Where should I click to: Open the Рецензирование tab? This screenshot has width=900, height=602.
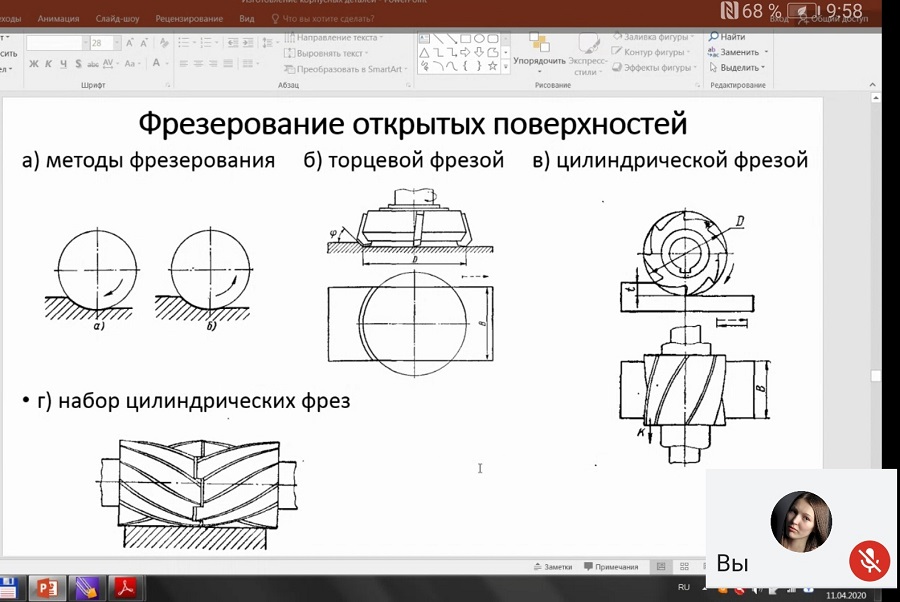(189, 18)
